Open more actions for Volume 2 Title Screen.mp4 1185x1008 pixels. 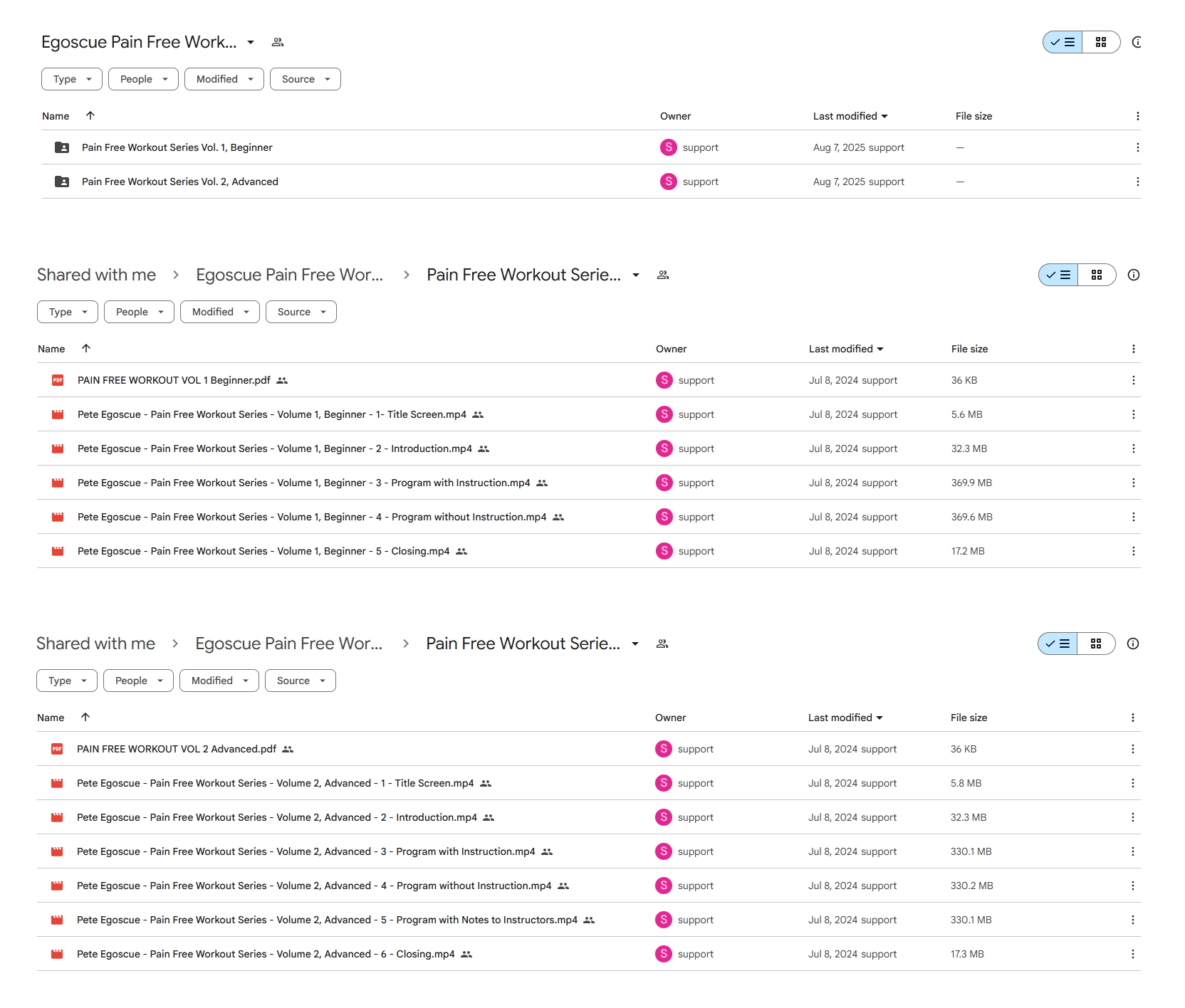(x=1132, y=783)
